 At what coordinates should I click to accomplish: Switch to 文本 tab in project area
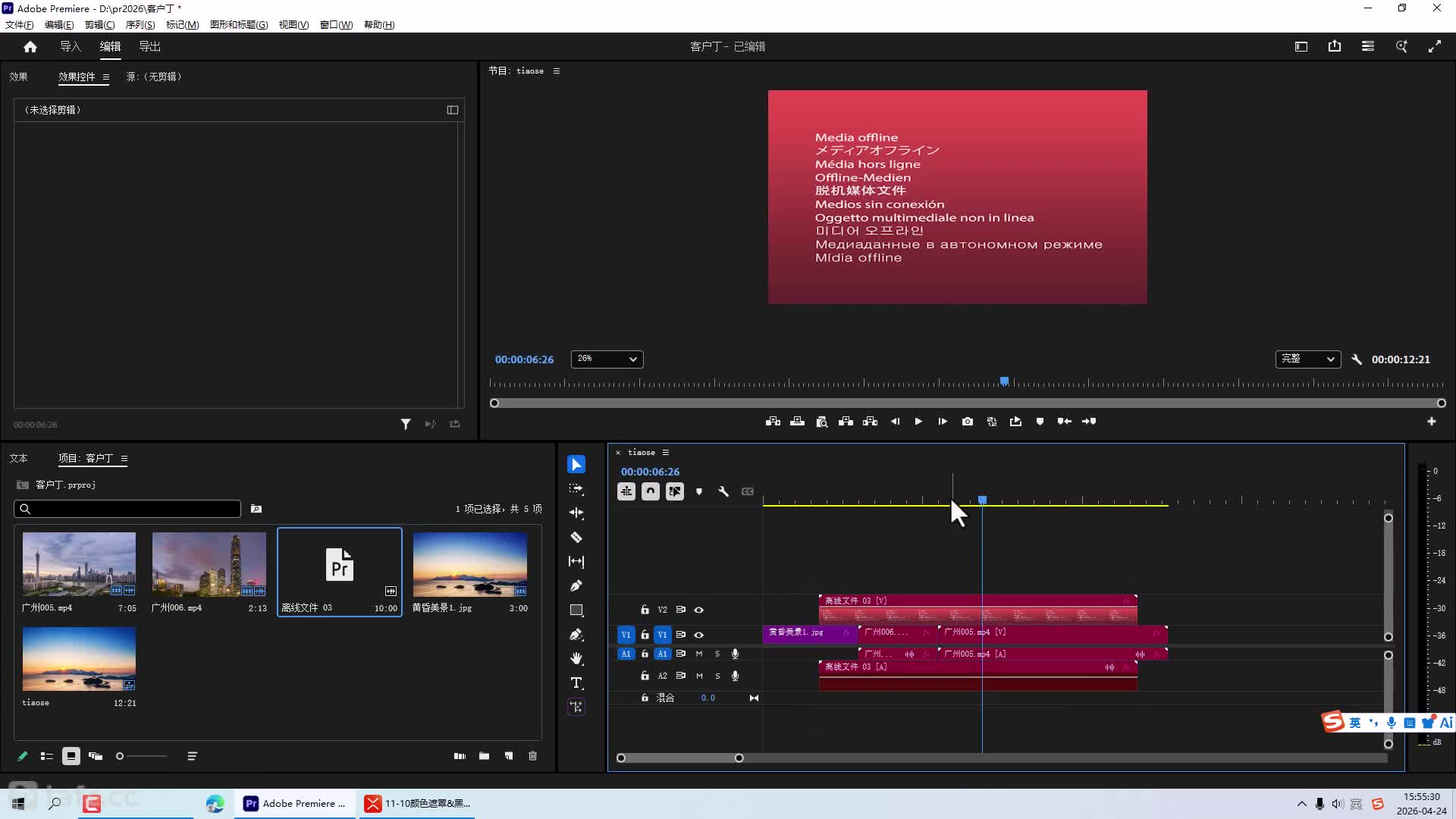click(18, 459)
